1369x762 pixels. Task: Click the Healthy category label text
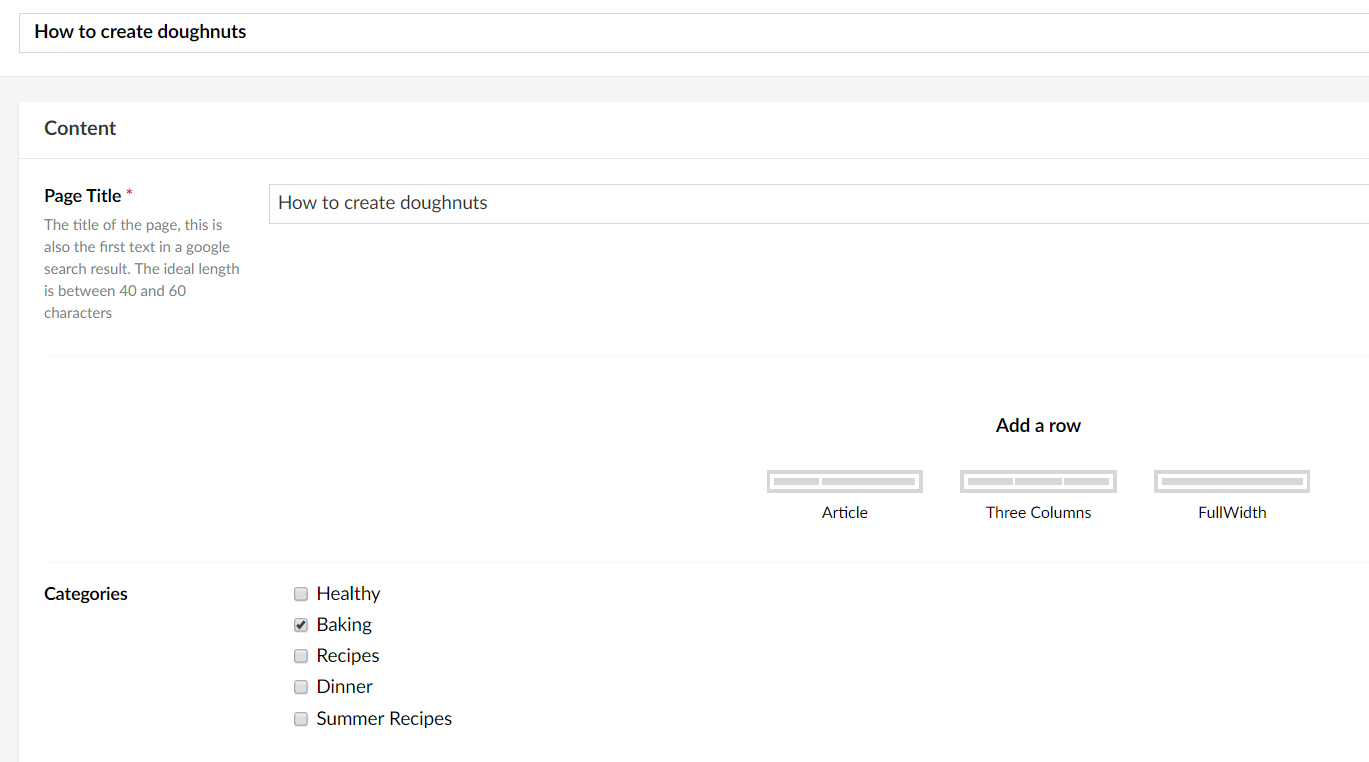[x=348, y=593]
